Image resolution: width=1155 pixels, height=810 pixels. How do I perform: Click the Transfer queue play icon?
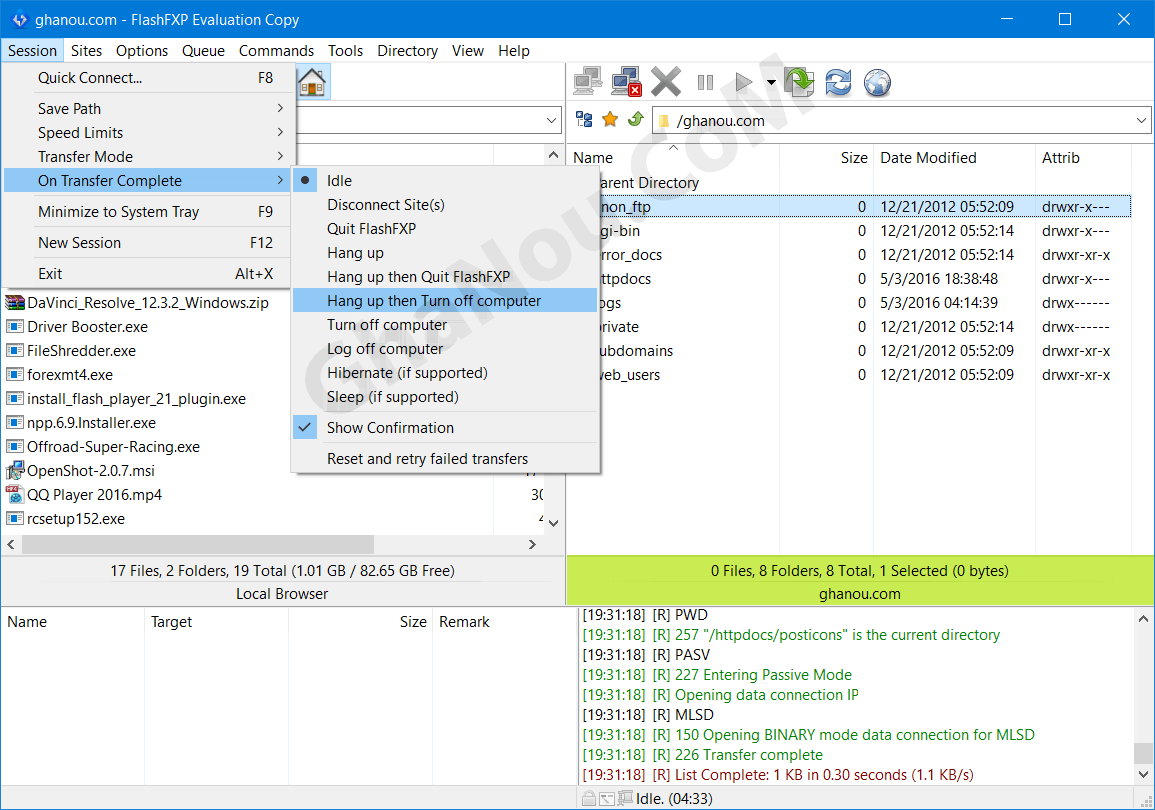744,82
